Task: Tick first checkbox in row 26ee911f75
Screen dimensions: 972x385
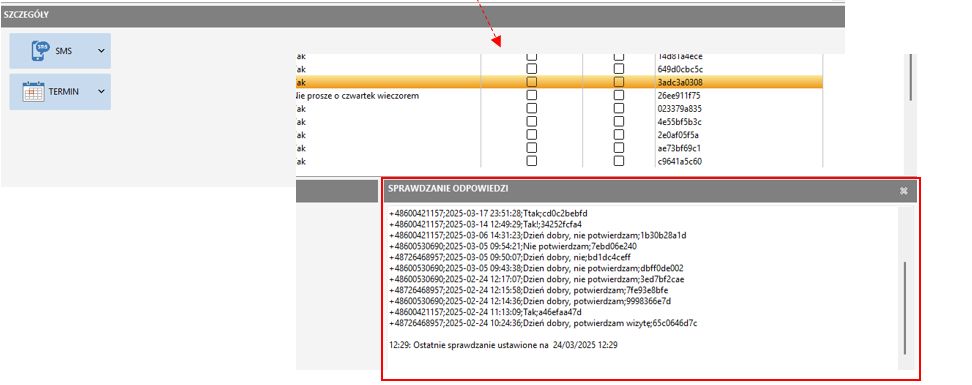Action: 531,95
